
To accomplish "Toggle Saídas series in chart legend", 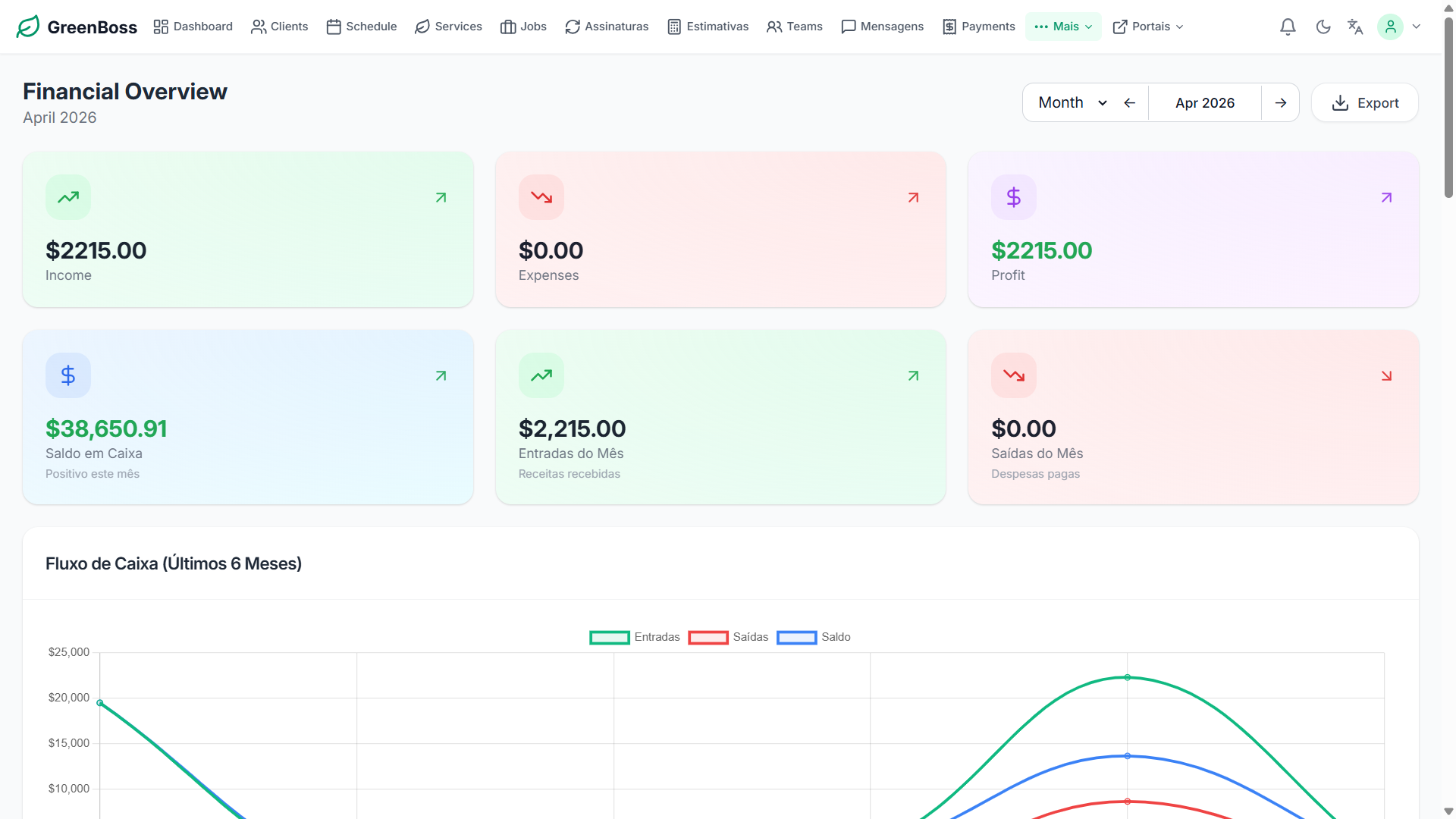I will click(728, 637).
